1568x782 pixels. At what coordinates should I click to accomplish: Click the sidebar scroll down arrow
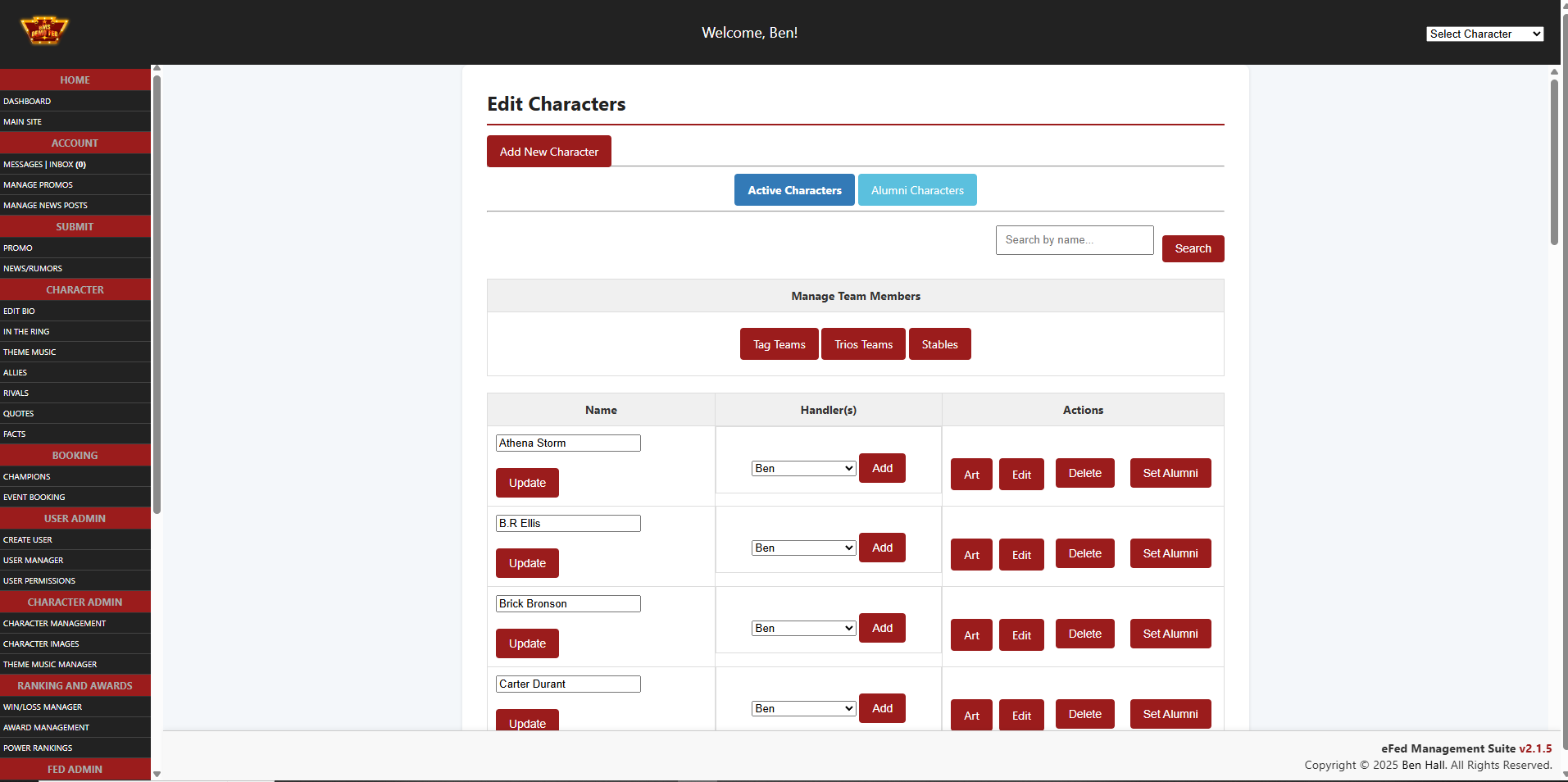pos(157,774)
